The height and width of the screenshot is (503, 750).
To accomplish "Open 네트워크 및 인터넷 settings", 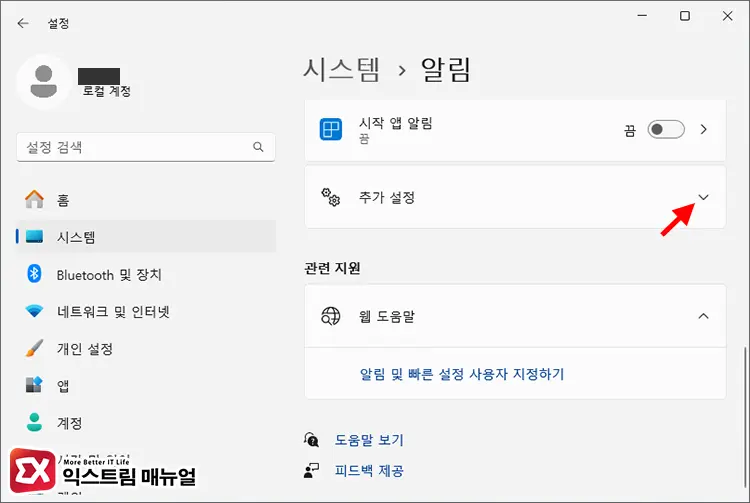I will [x=146, y=311].
